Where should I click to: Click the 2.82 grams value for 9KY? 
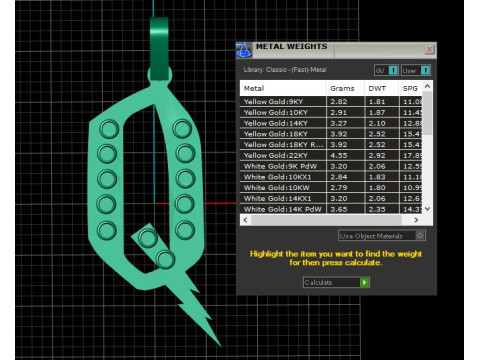[339, 102]
